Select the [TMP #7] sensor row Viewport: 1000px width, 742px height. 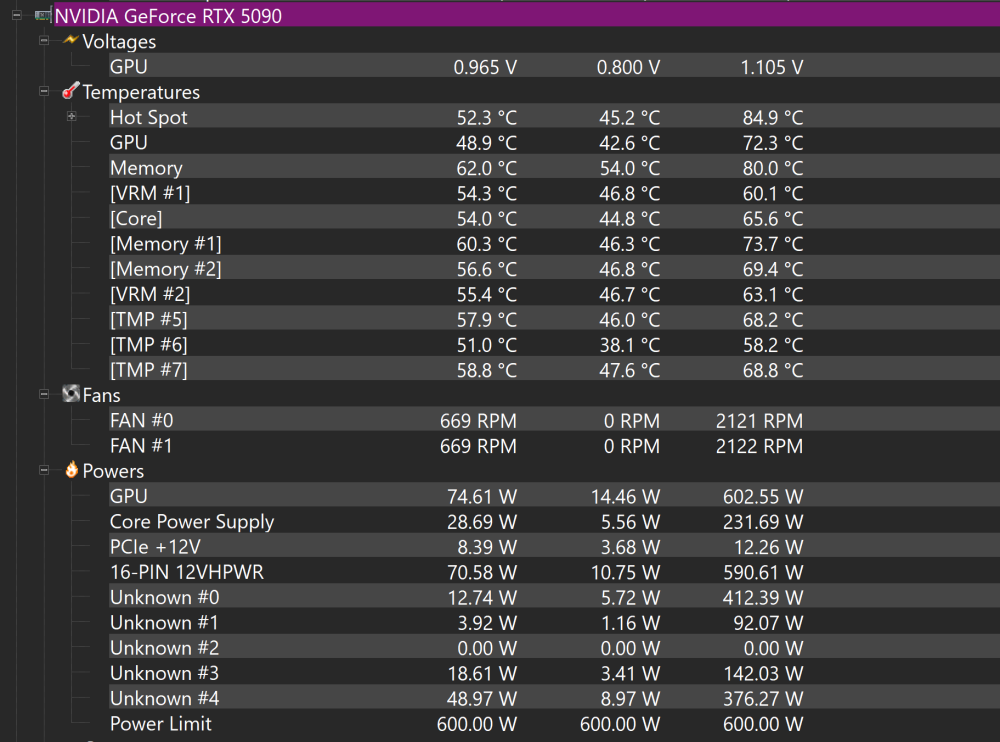tap(554, 369)
